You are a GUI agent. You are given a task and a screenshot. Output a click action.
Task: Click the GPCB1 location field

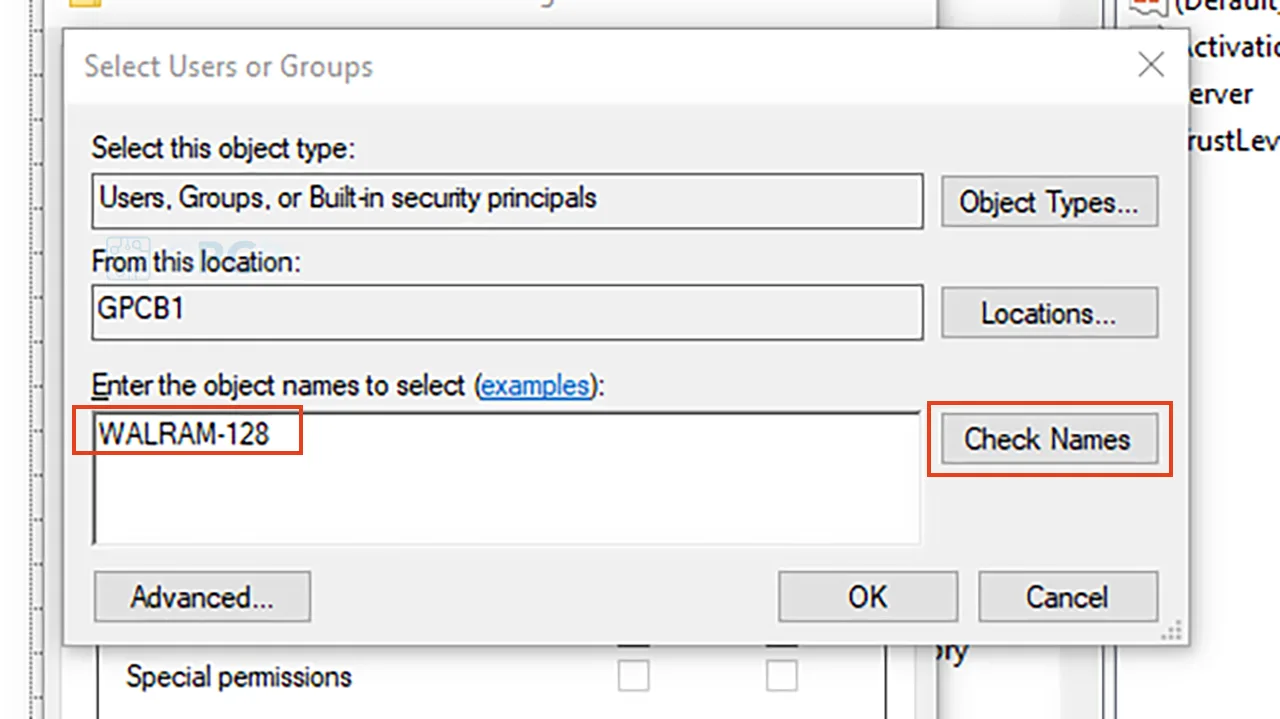tap(506, 312)
